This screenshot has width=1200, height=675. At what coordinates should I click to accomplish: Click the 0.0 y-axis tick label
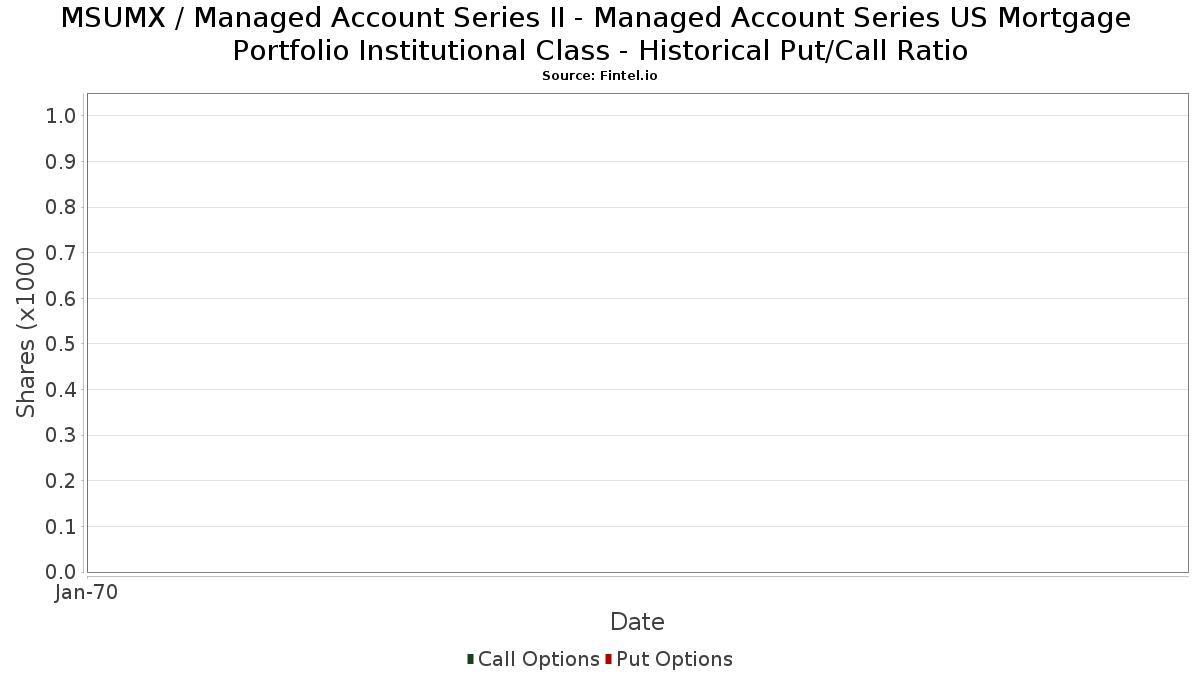pyautogui.click(x=61, y=572)
